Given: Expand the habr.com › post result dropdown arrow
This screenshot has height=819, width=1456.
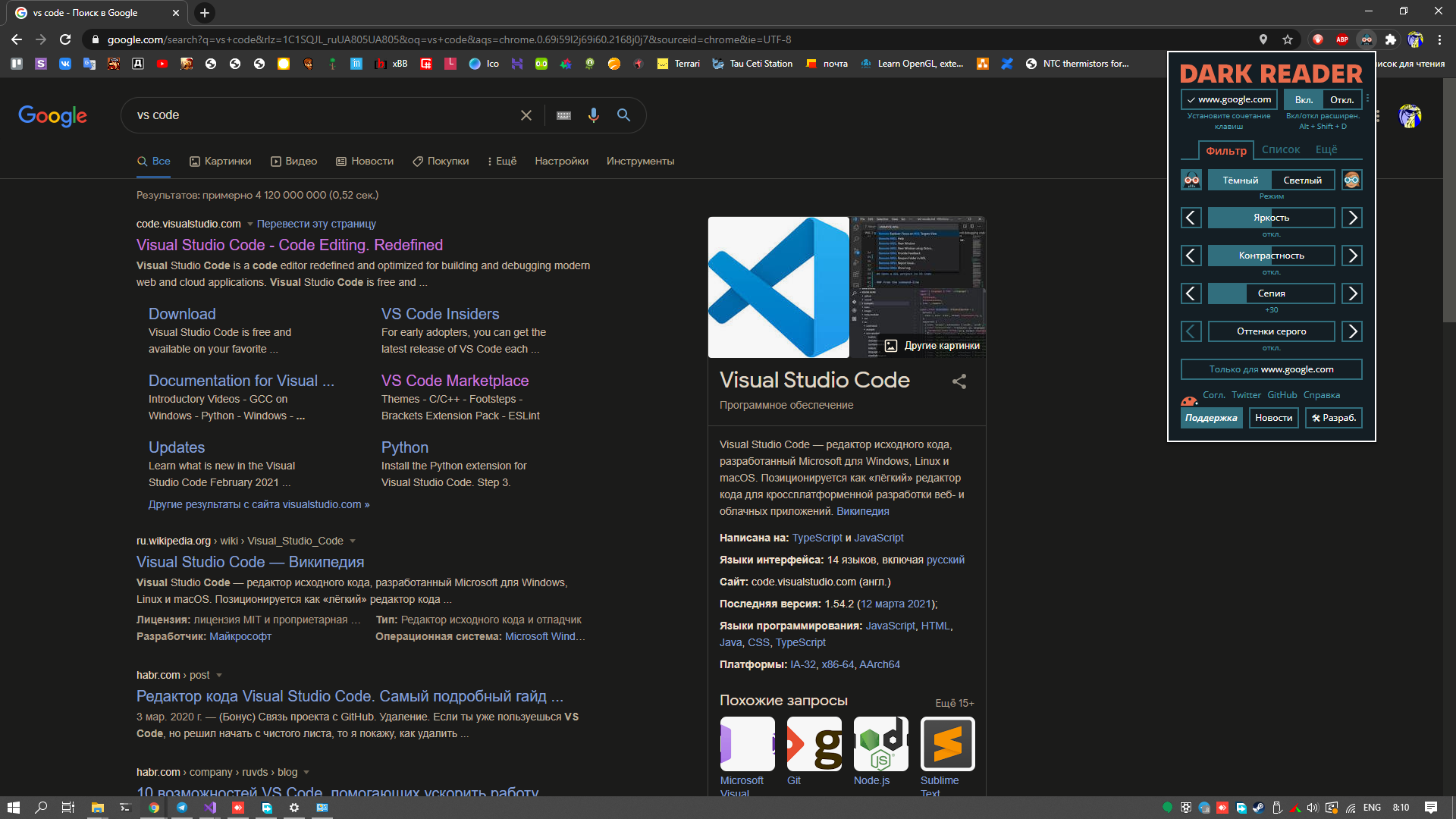Looking at the screenshot, I should 219,676.
